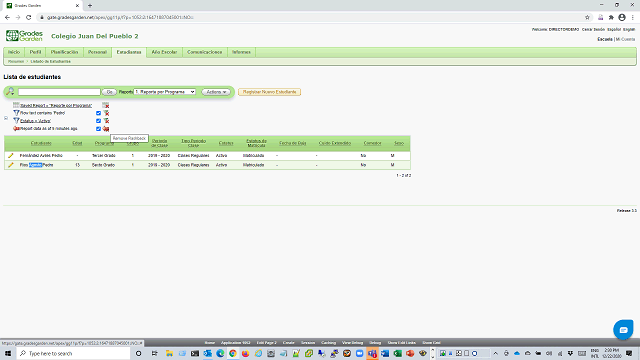Click the funnel icon beside 'Row text contains' filter

pyautogui.click(x=16, y=113)
